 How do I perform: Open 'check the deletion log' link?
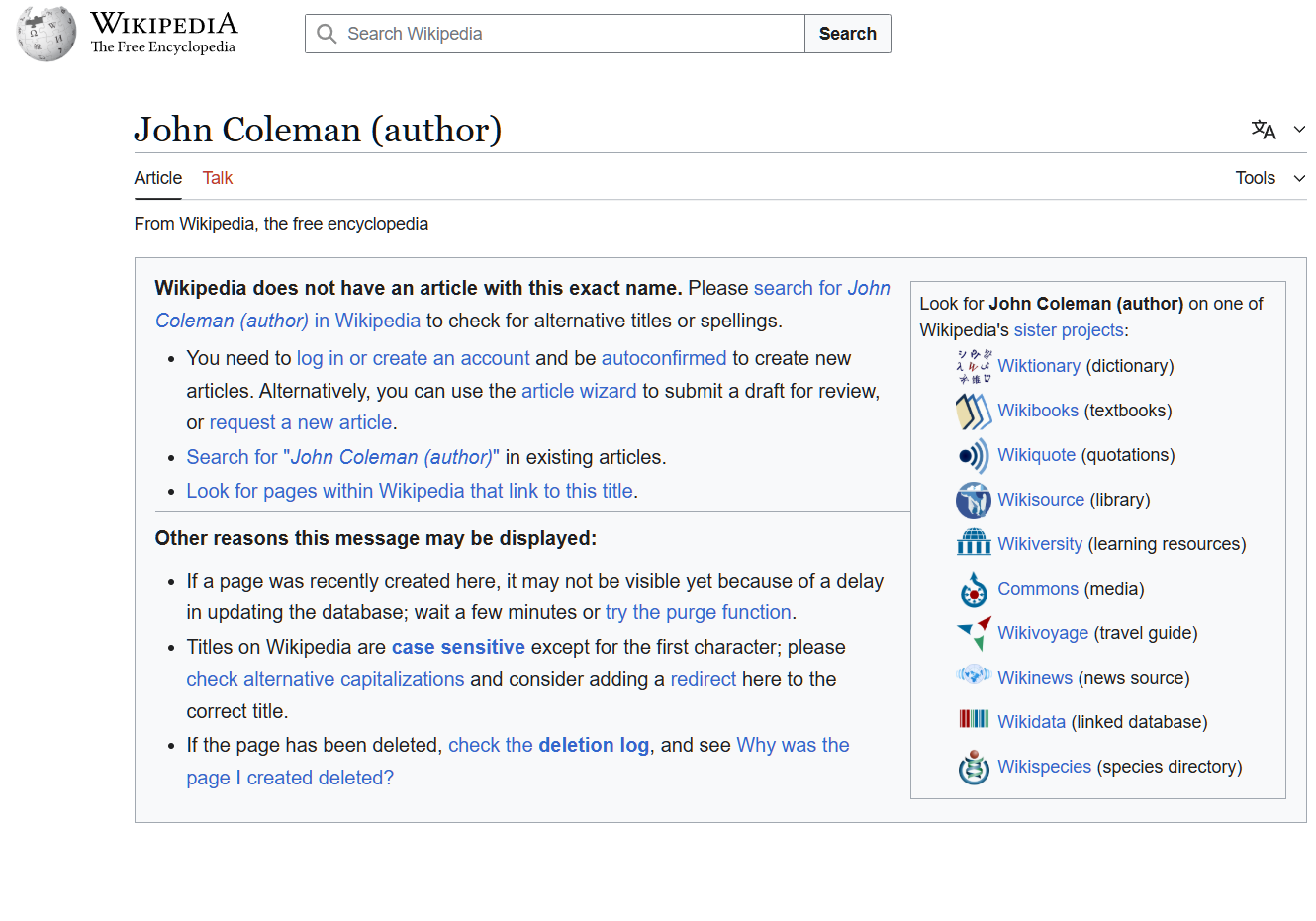[549, 745]
